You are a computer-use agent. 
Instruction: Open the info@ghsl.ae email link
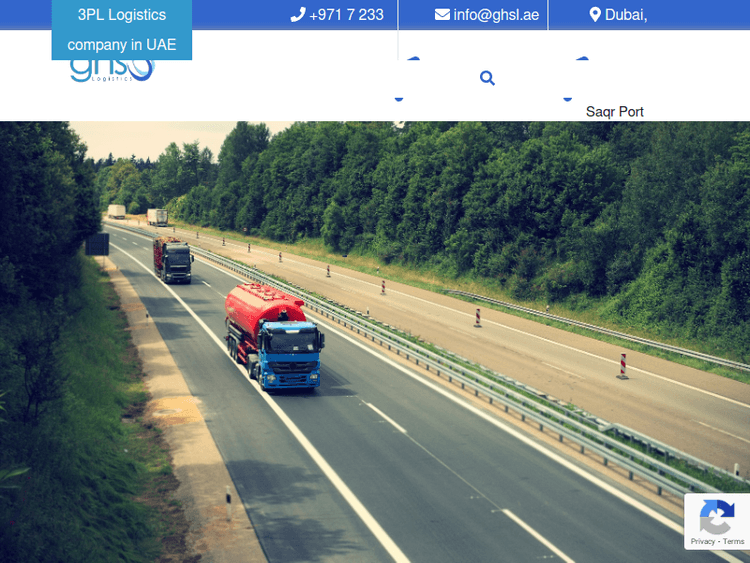496,15
